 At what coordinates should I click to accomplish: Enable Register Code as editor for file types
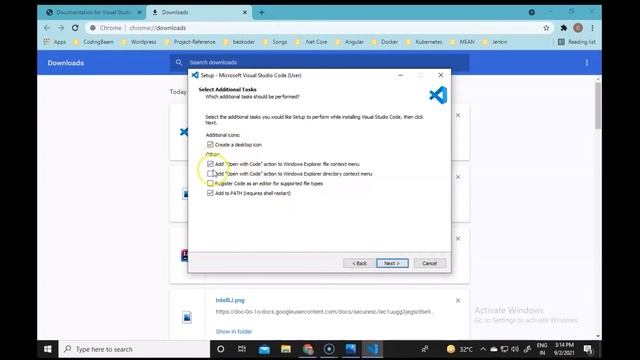coord(210,183)
